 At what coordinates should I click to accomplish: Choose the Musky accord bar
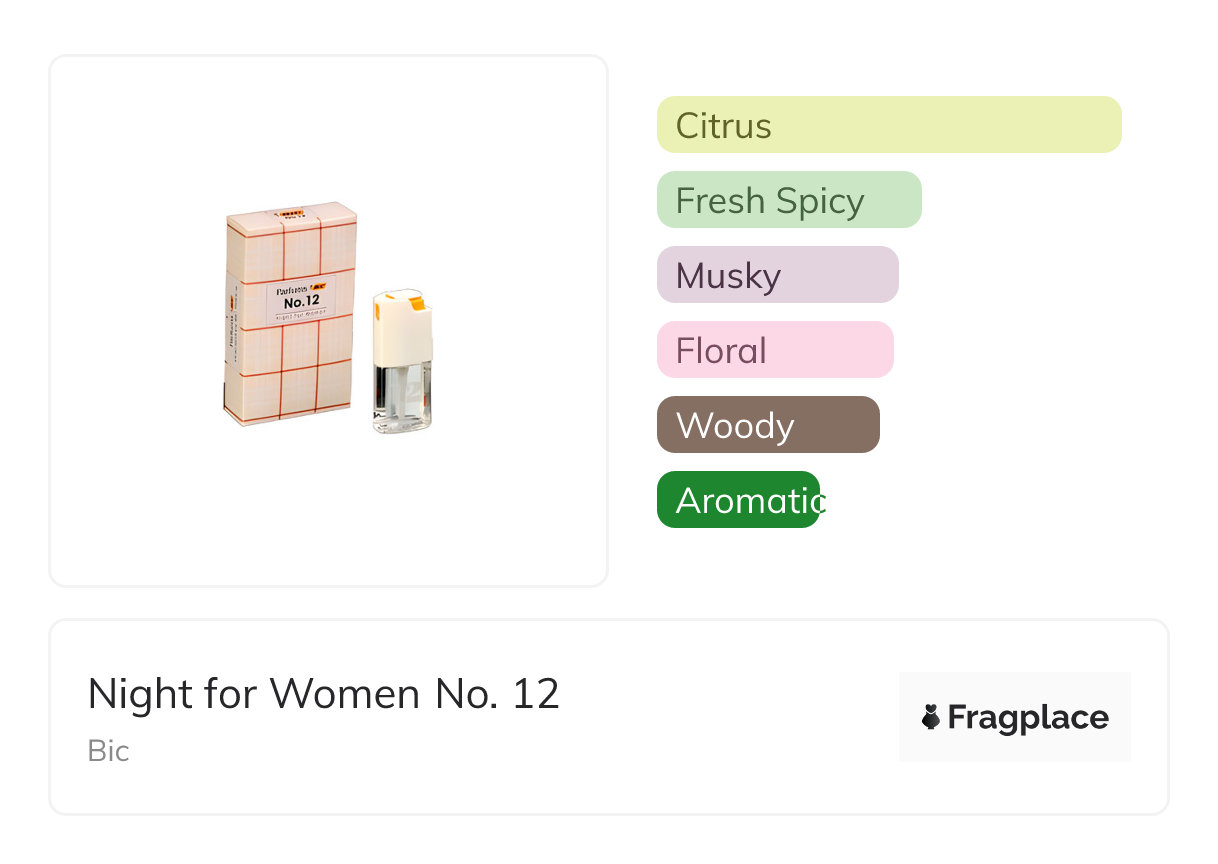(777, 275)
